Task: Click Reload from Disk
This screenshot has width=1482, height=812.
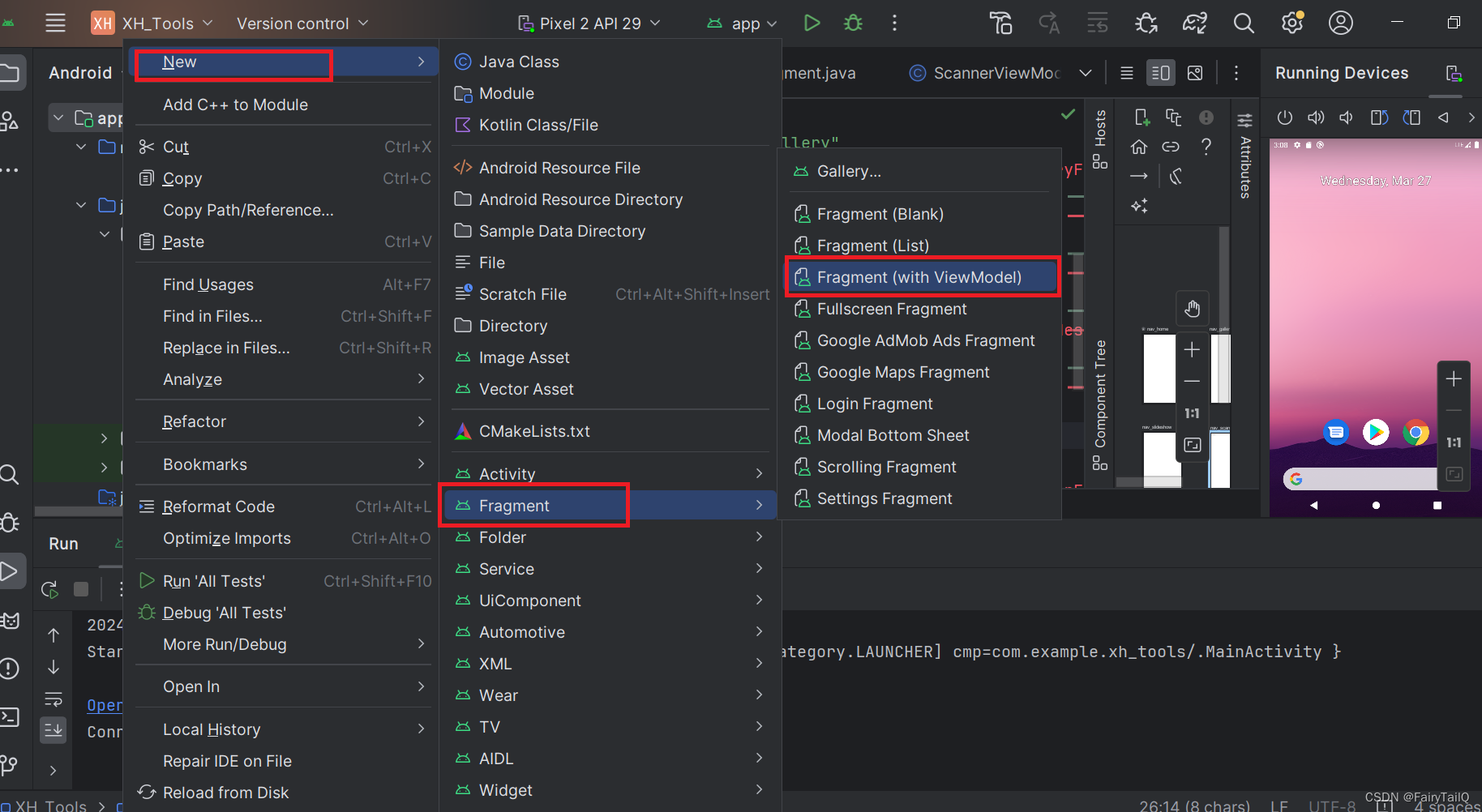Action: [225, 792]
